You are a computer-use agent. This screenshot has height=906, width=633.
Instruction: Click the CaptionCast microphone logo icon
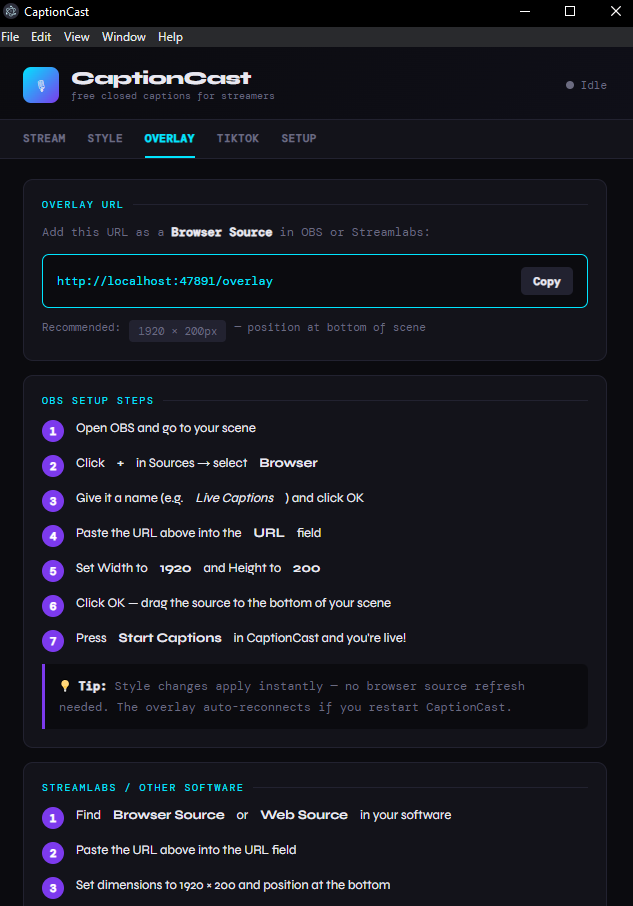tap(41, 85)
